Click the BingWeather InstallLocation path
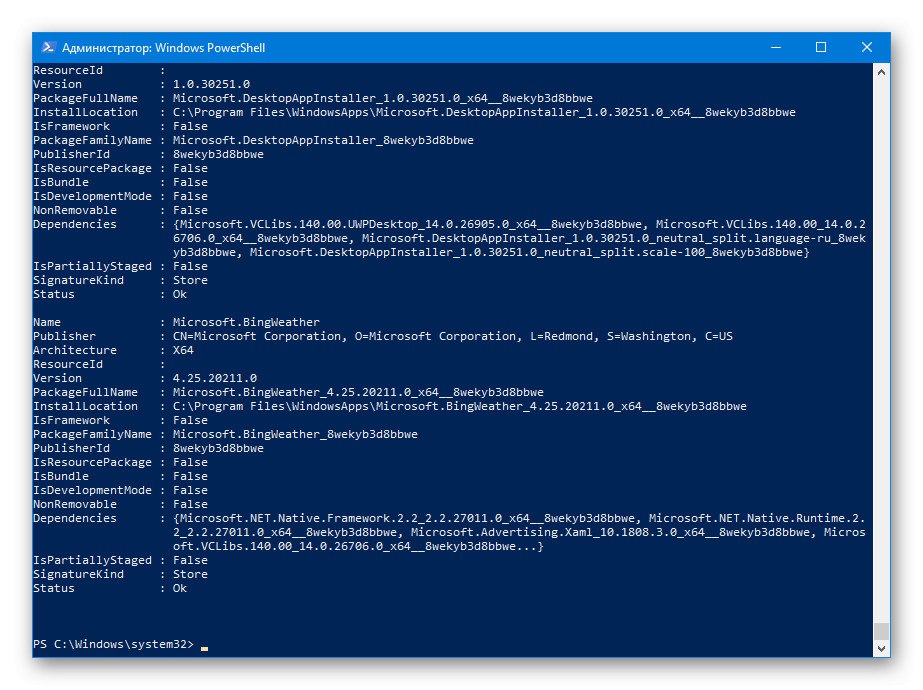The height and width of the screenshot is (690, 923). tap(459, 406)
